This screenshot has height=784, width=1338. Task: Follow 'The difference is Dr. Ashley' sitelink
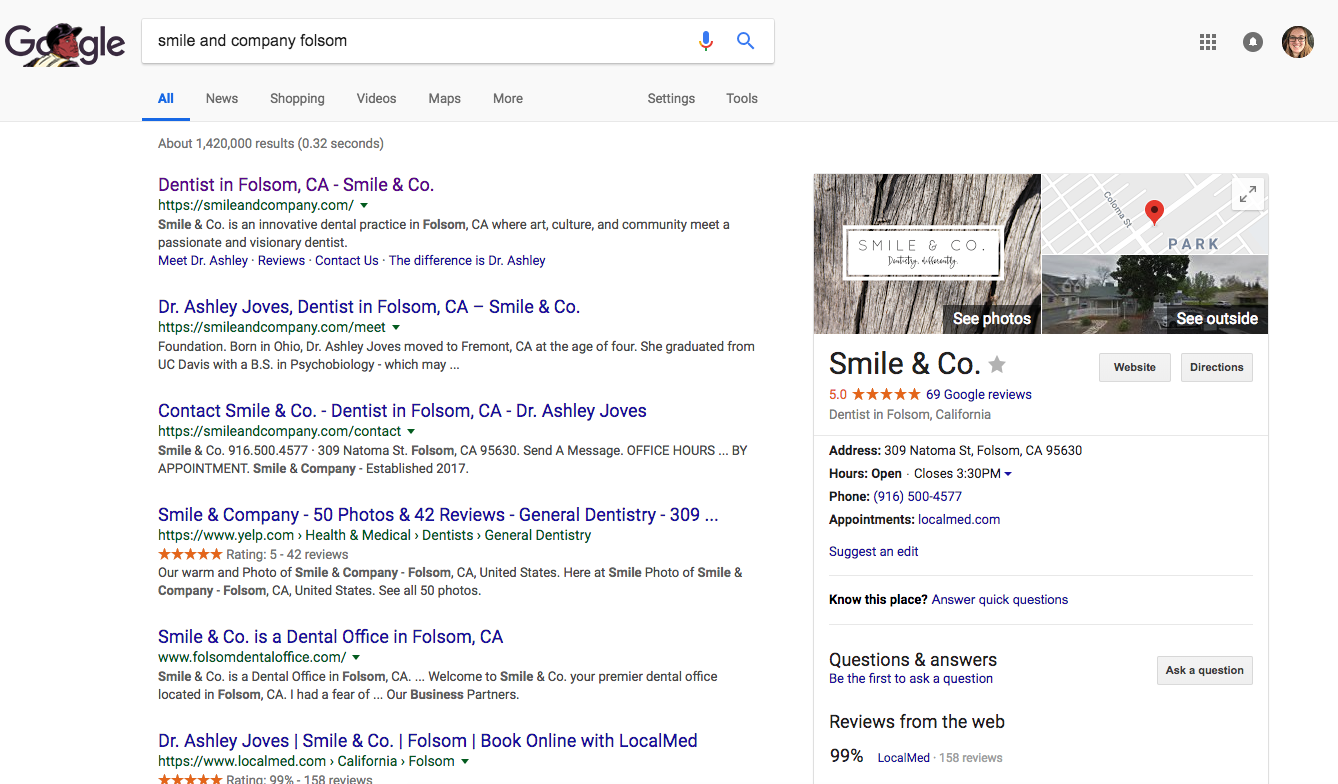pyautogui.click(x=467, y=260)
